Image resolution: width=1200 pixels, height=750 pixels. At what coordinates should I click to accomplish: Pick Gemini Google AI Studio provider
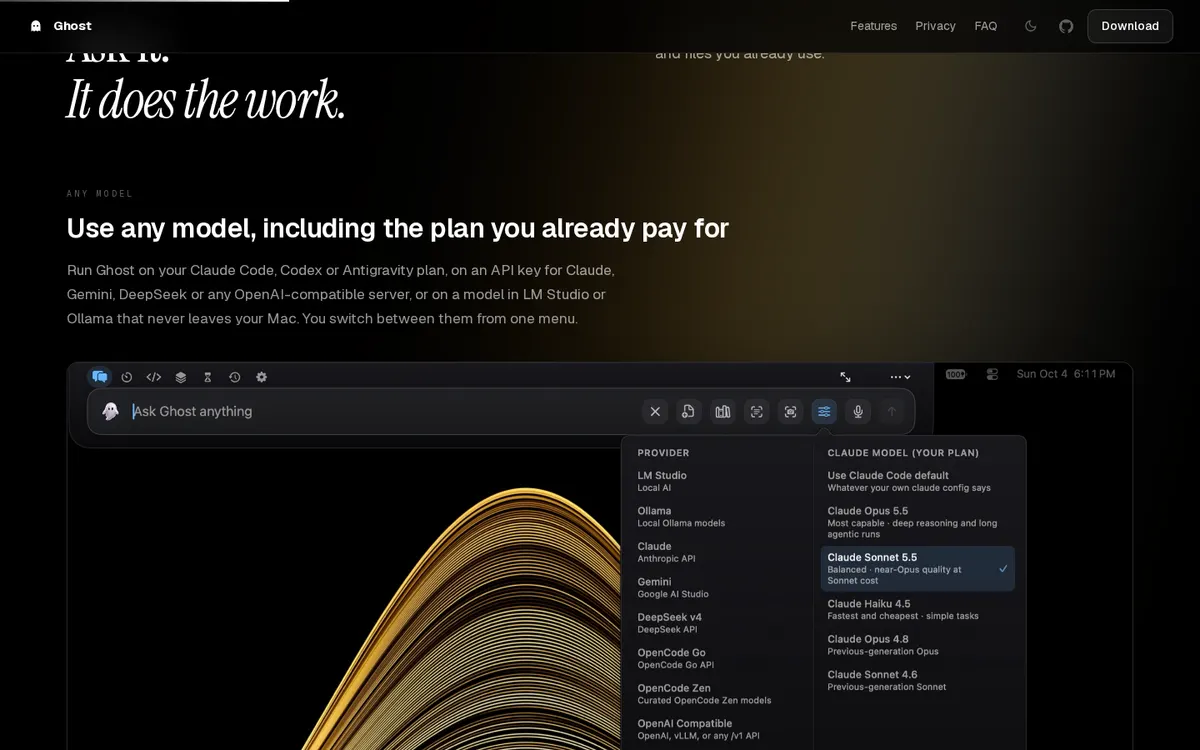pyautogui.click(x=717, y=587)
